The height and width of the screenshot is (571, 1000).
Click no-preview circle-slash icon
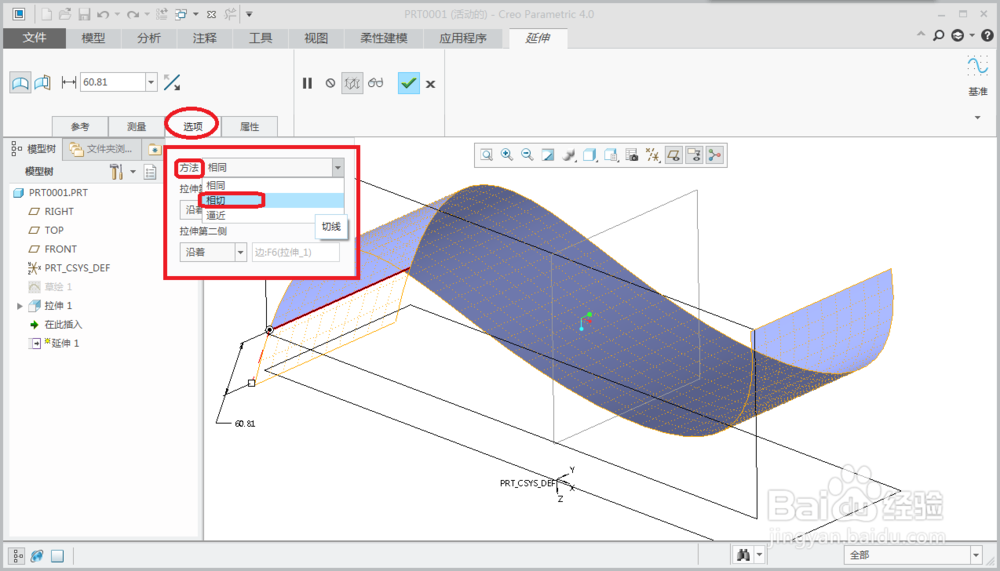pyautogui.click(x=330, y=84)
